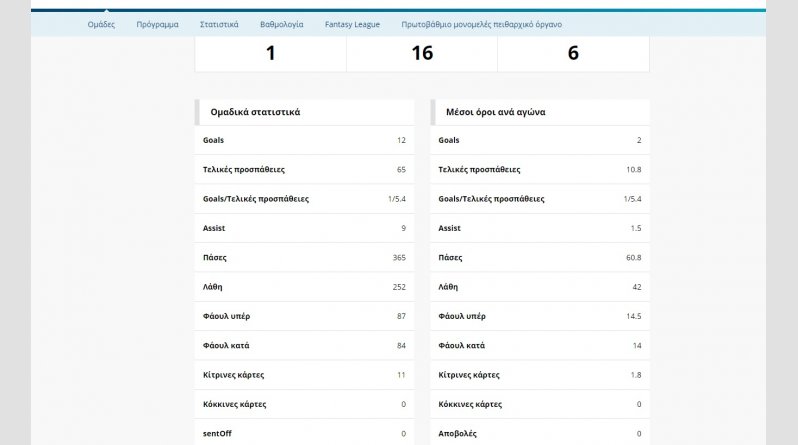The image size is (798, 445).
Task: Click Φάουλ υπέρ average row showing 14.5
Action: tap(540, 316)
